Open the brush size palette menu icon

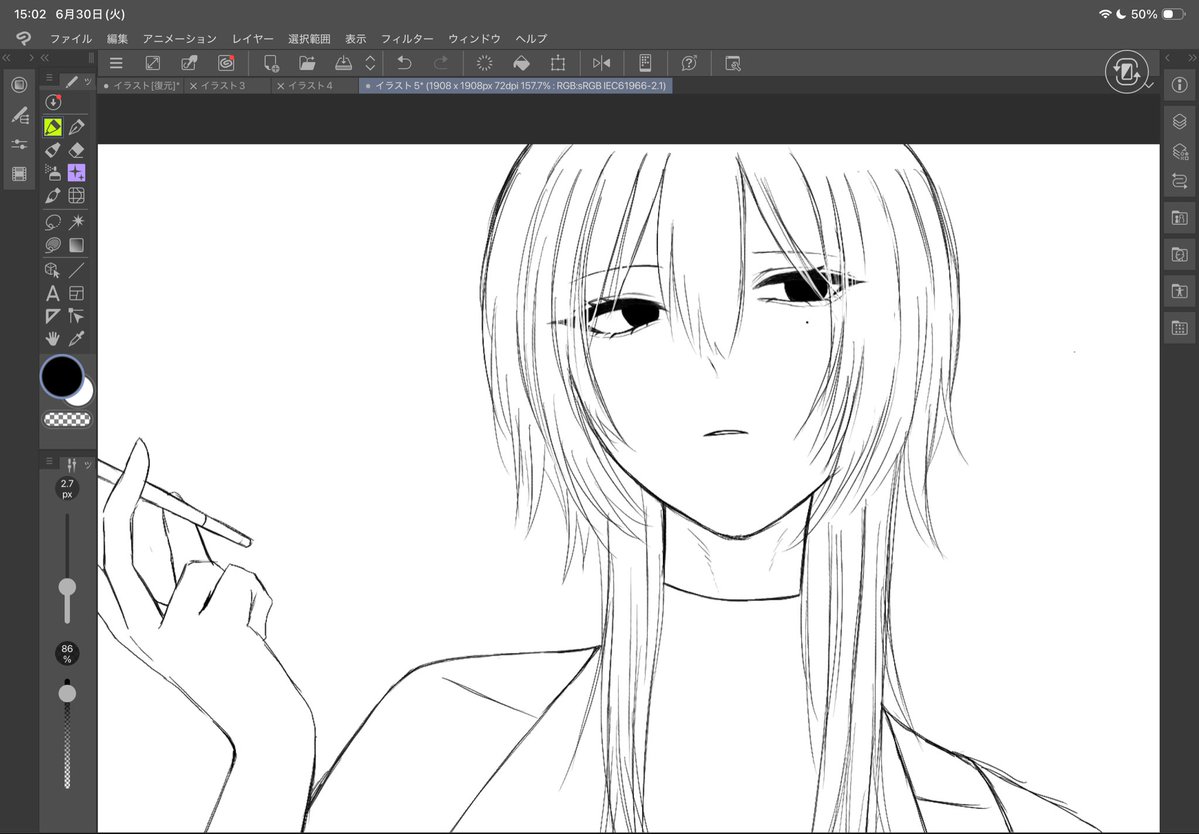[x=49, y=462]
